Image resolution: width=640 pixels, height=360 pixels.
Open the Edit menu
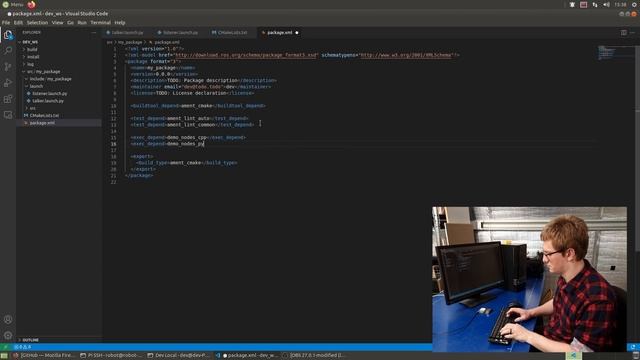coord(18,22)
